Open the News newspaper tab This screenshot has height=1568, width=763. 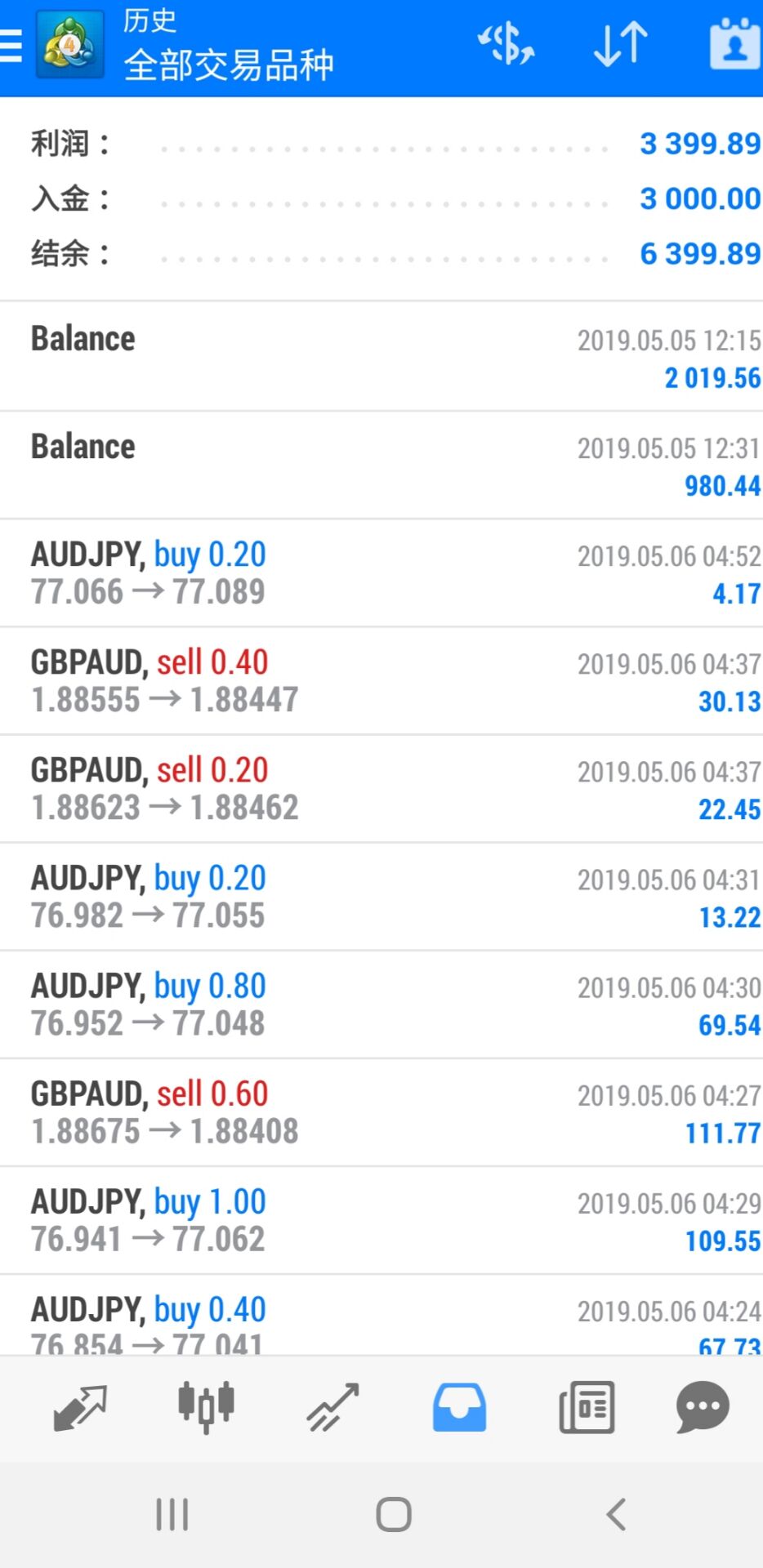[x=587, y=1407]
